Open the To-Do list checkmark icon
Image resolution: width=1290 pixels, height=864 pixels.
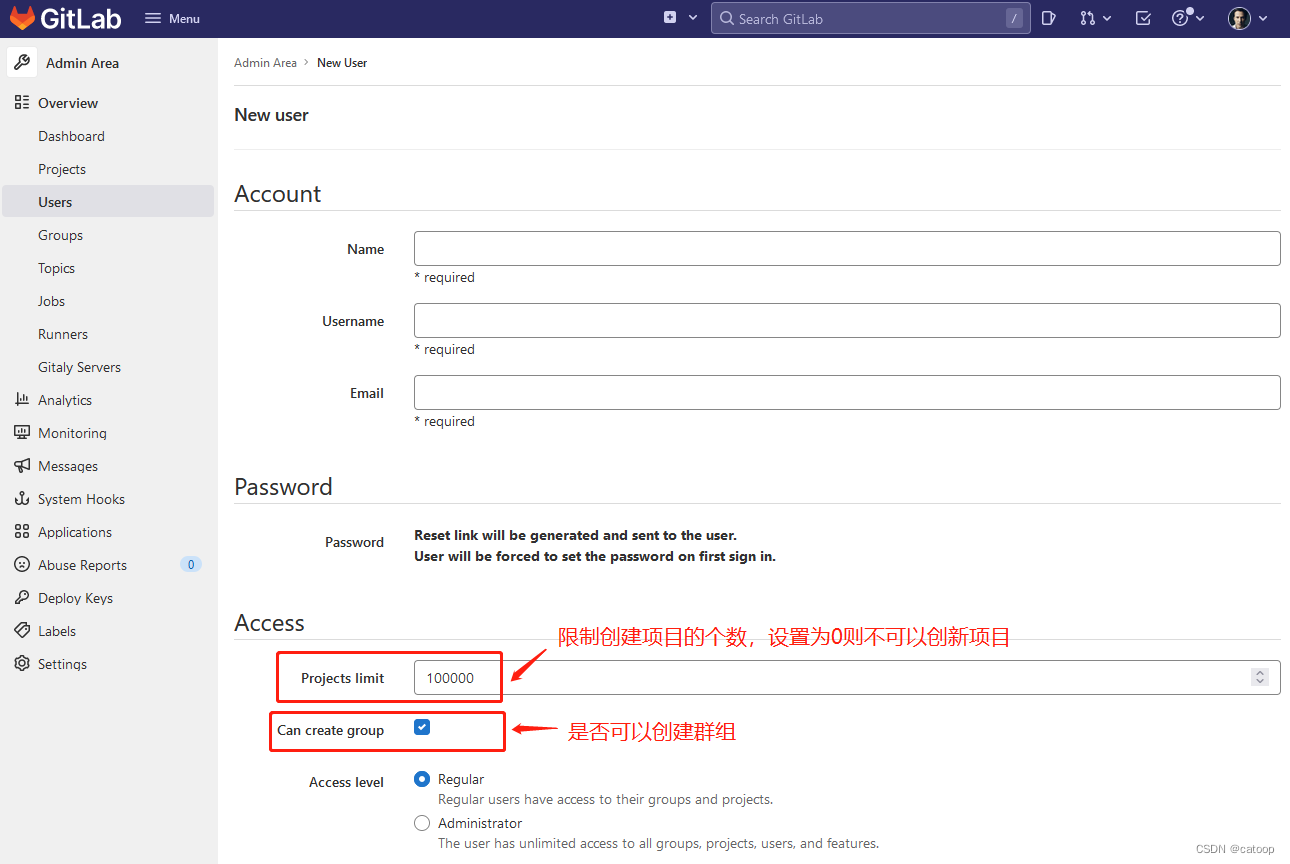coord(1143,18)
